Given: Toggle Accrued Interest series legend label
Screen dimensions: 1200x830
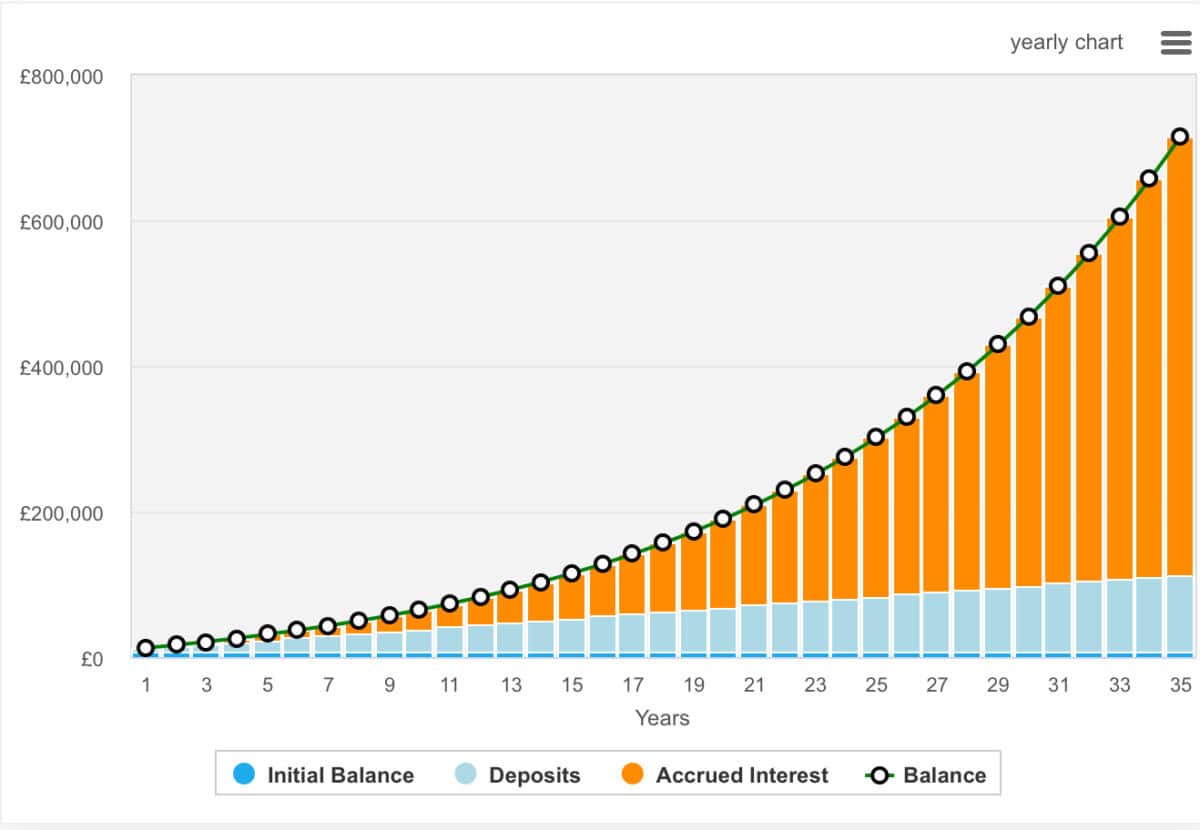Looking at the screenshot, I should coord(742,775).
